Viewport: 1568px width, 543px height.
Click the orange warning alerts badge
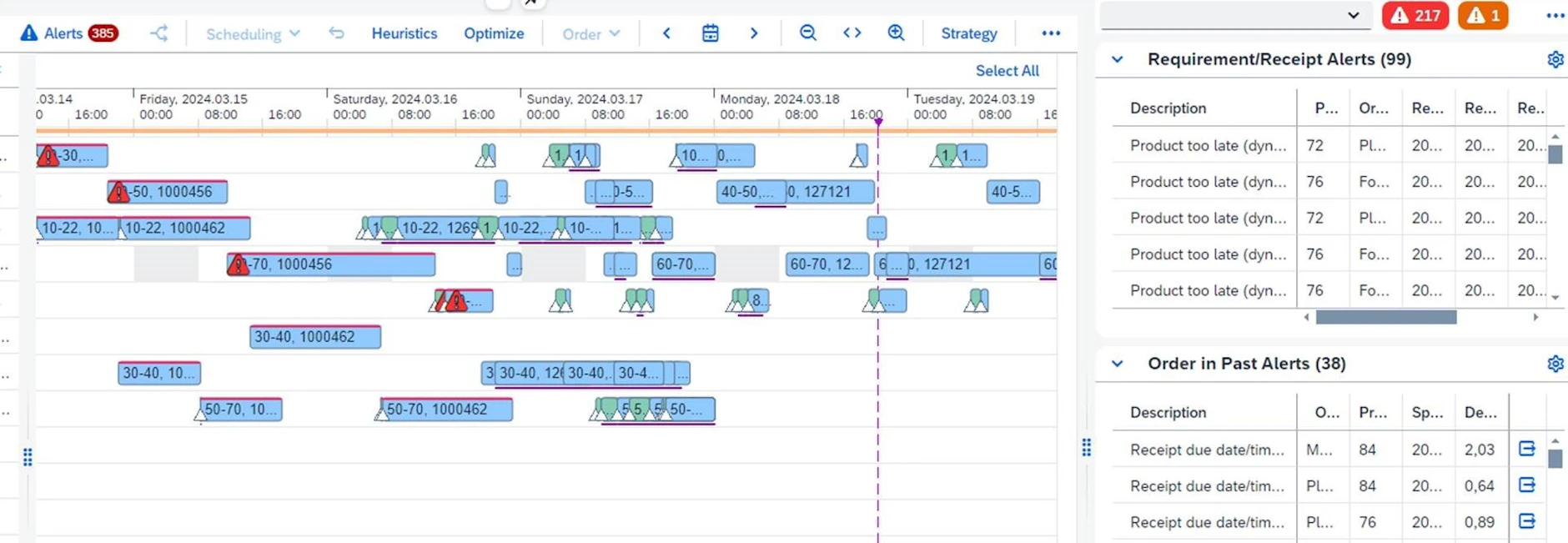tap(1482, 16)
